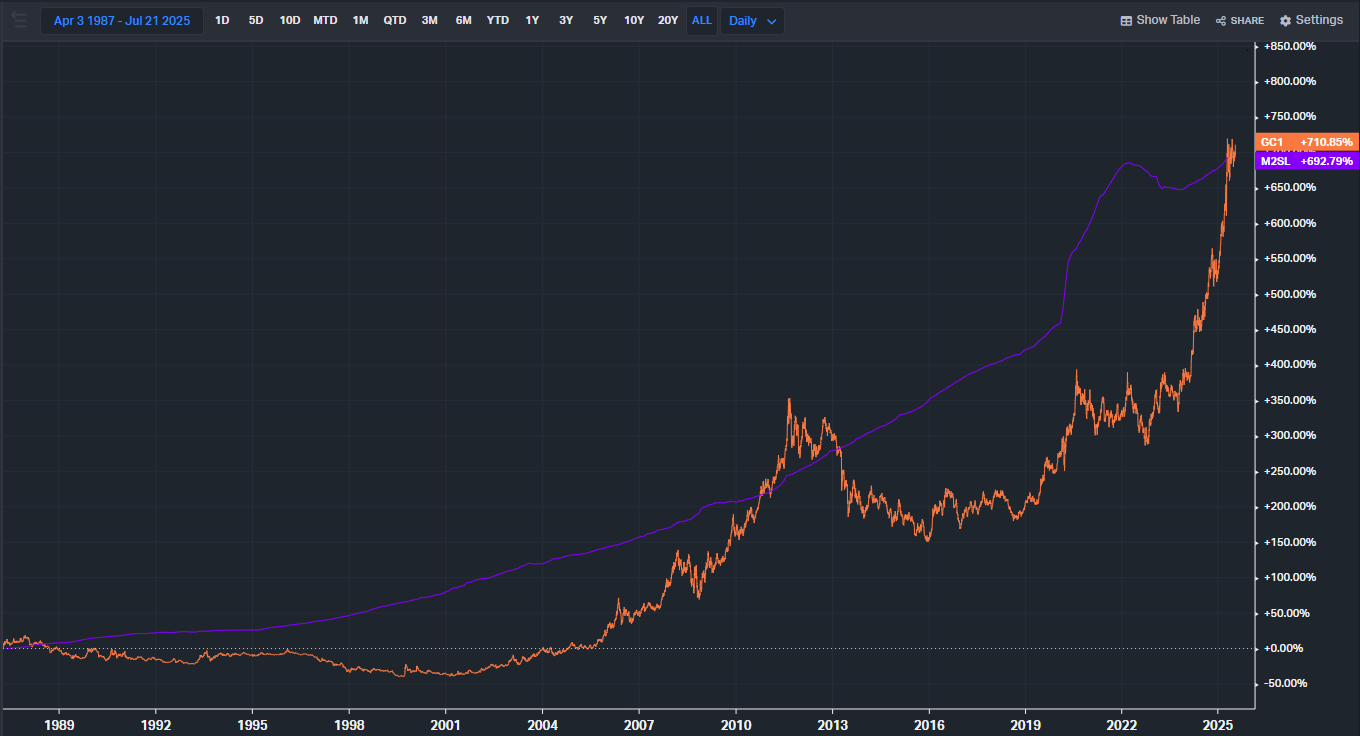
Task: Click the ALL range button
Action: pyautogui.click(x=702, y=21)
